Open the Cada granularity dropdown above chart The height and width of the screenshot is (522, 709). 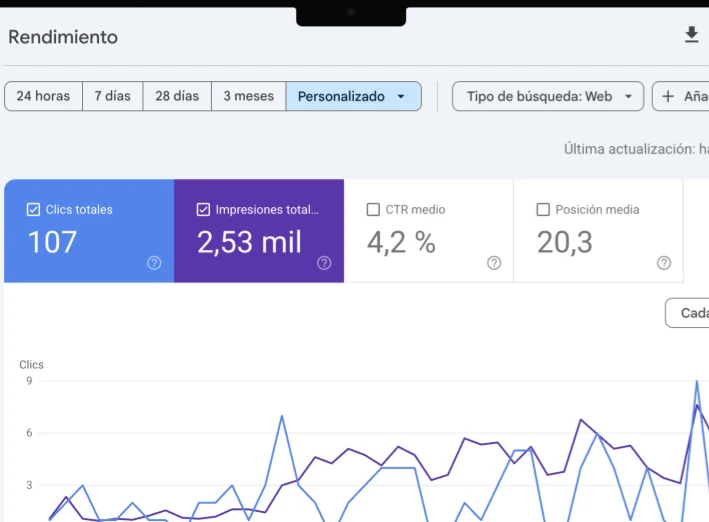pyautogui.click(x=687, y=313)
